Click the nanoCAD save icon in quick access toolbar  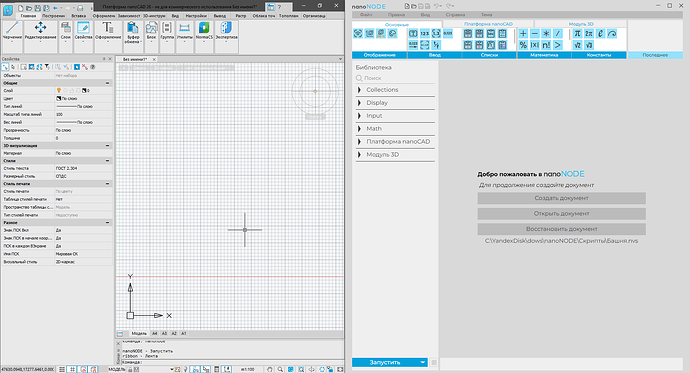tap(38, 8)
